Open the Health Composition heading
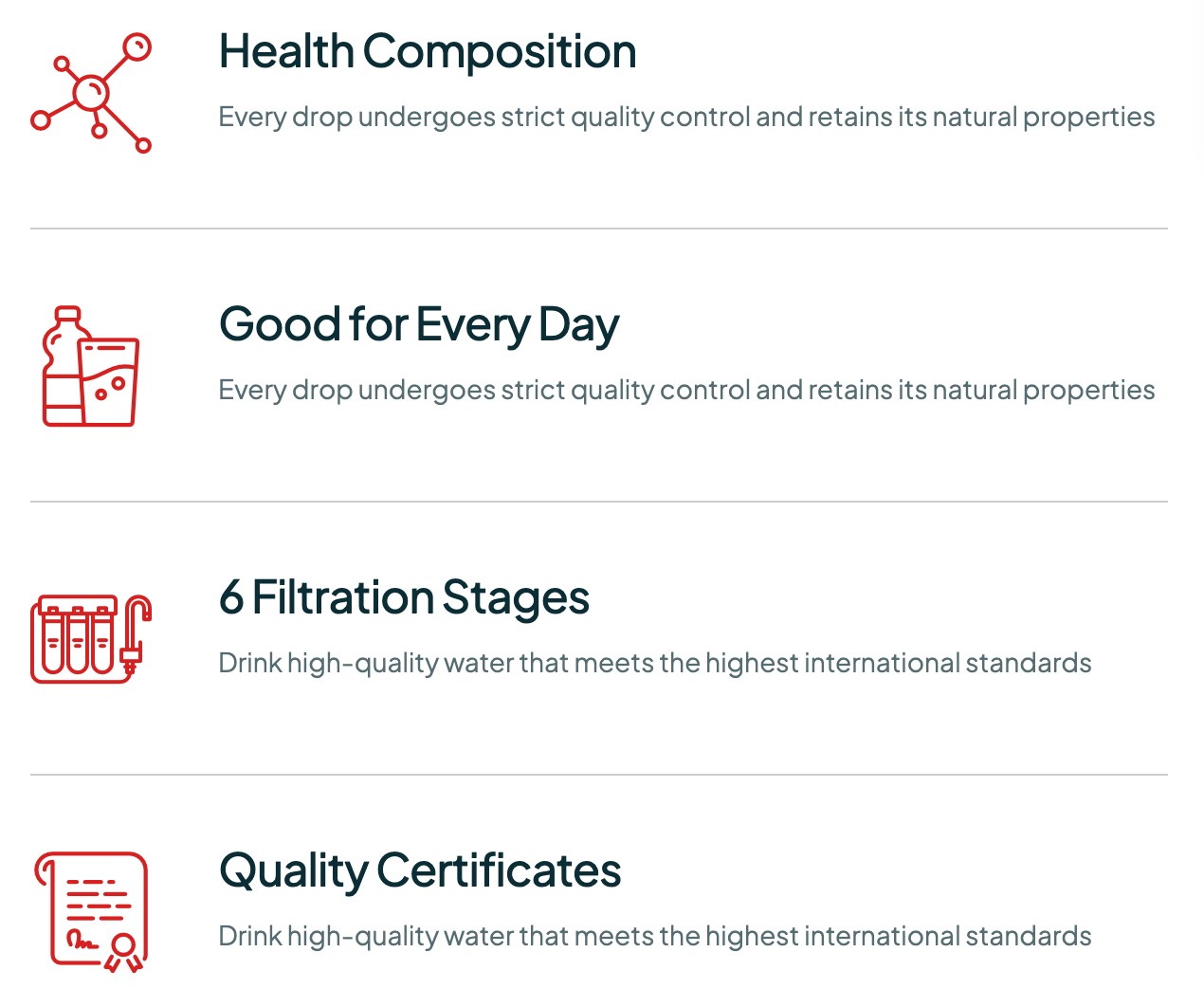The width and height of the screenshot is (1204, 1007). (428, 51)
